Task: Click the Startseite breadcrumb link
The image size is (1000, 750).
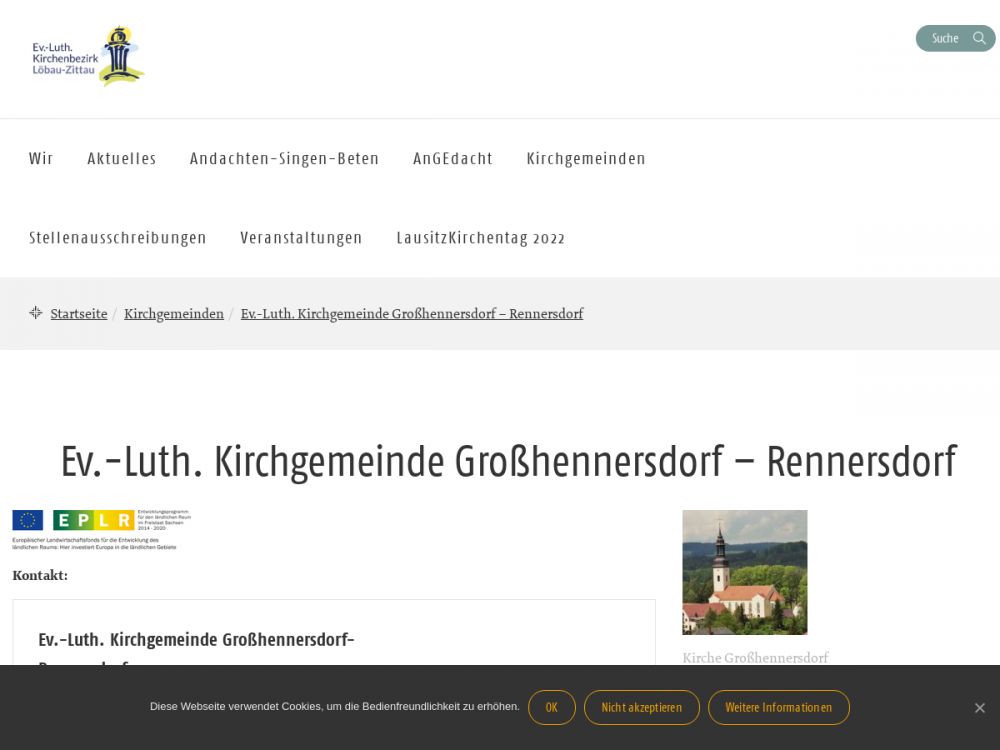Action: [79, 314]
